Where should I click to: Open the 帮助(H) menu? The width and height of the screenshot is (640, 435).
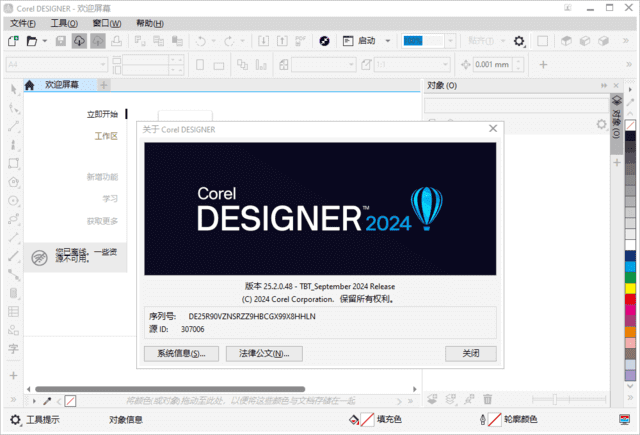click(x=150, y=23)
